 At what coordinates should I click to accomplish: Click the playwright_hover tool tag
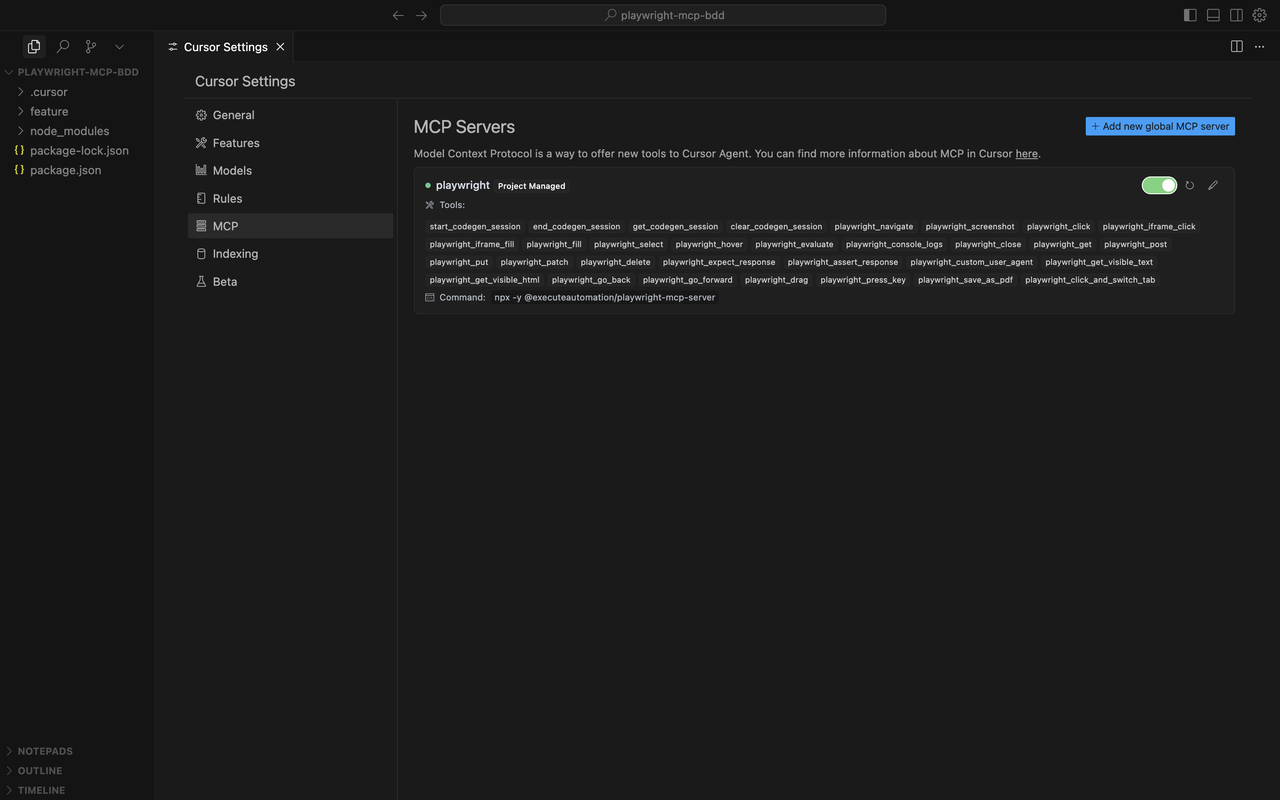(709, 245)
